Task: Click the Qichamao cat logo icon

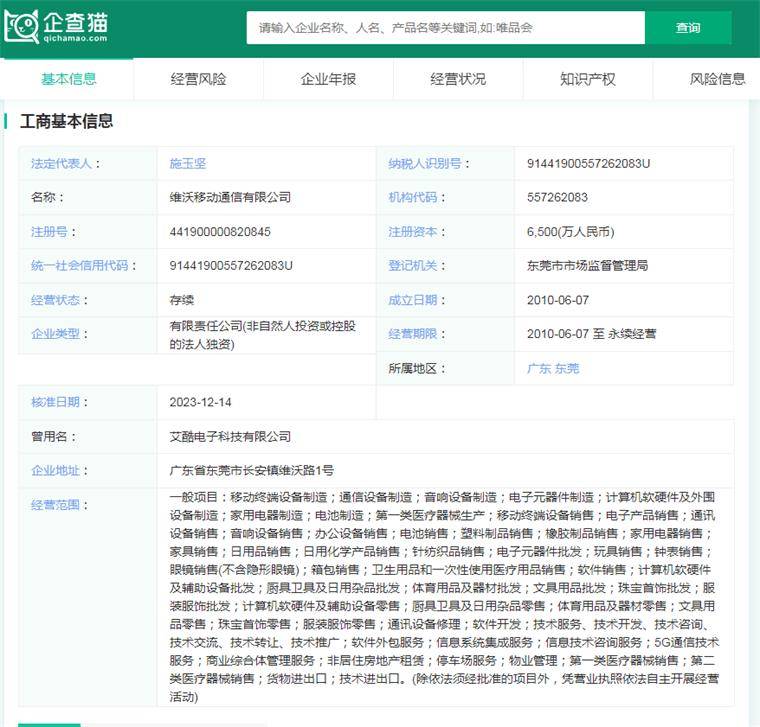Action: click(21, 27)
